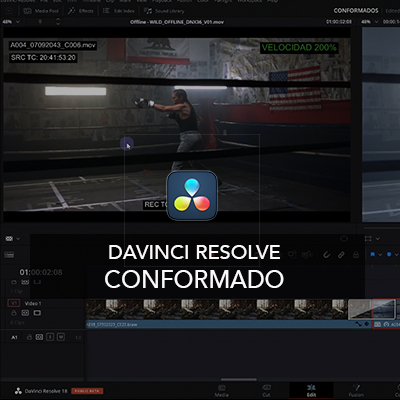Click the offline reference viewer image
Viewport: 400px width, 400px height.
click(x=177, y=125)
